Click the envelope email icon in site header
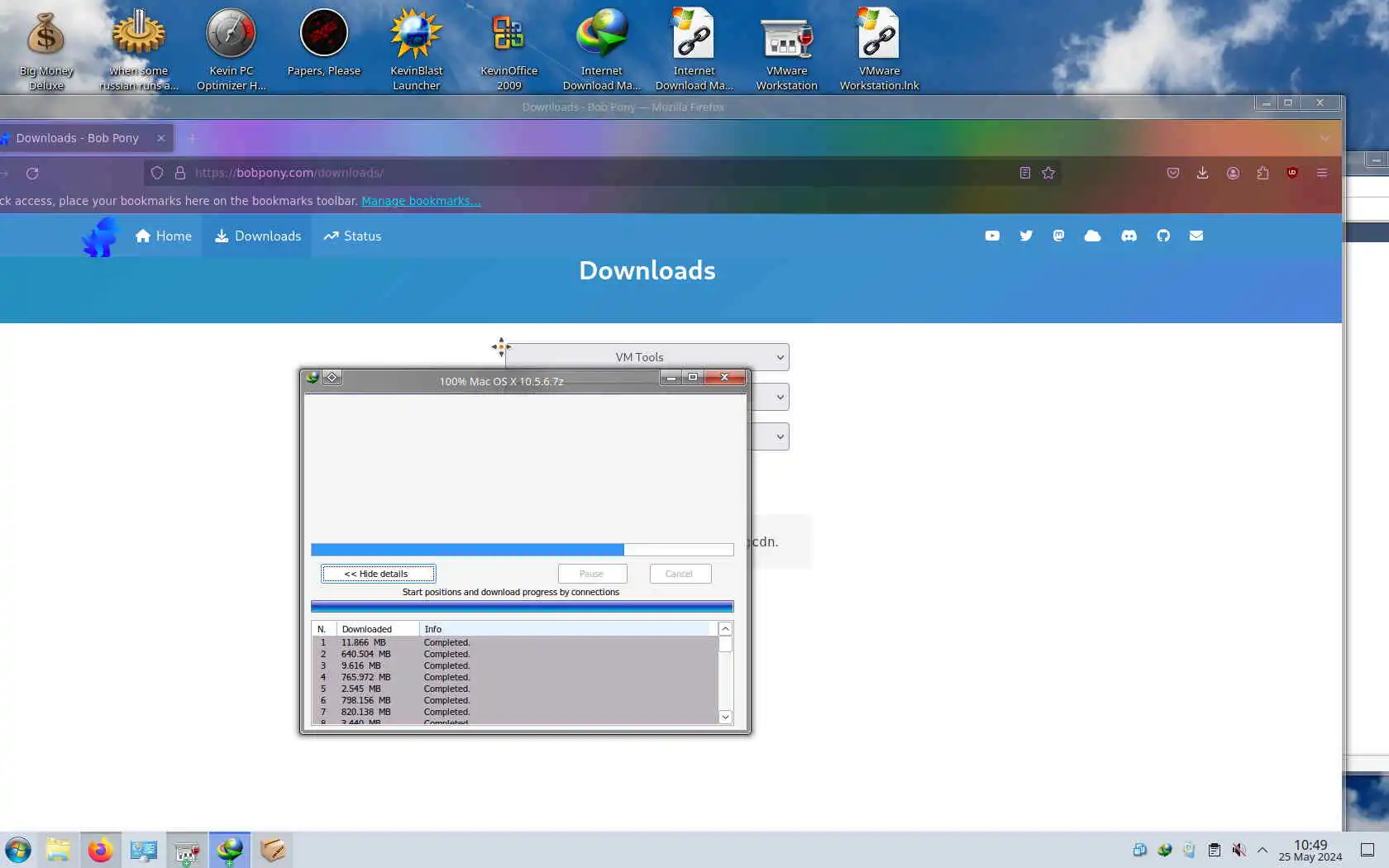Viewport: 1389px width, 868px height. point(1196,236)
